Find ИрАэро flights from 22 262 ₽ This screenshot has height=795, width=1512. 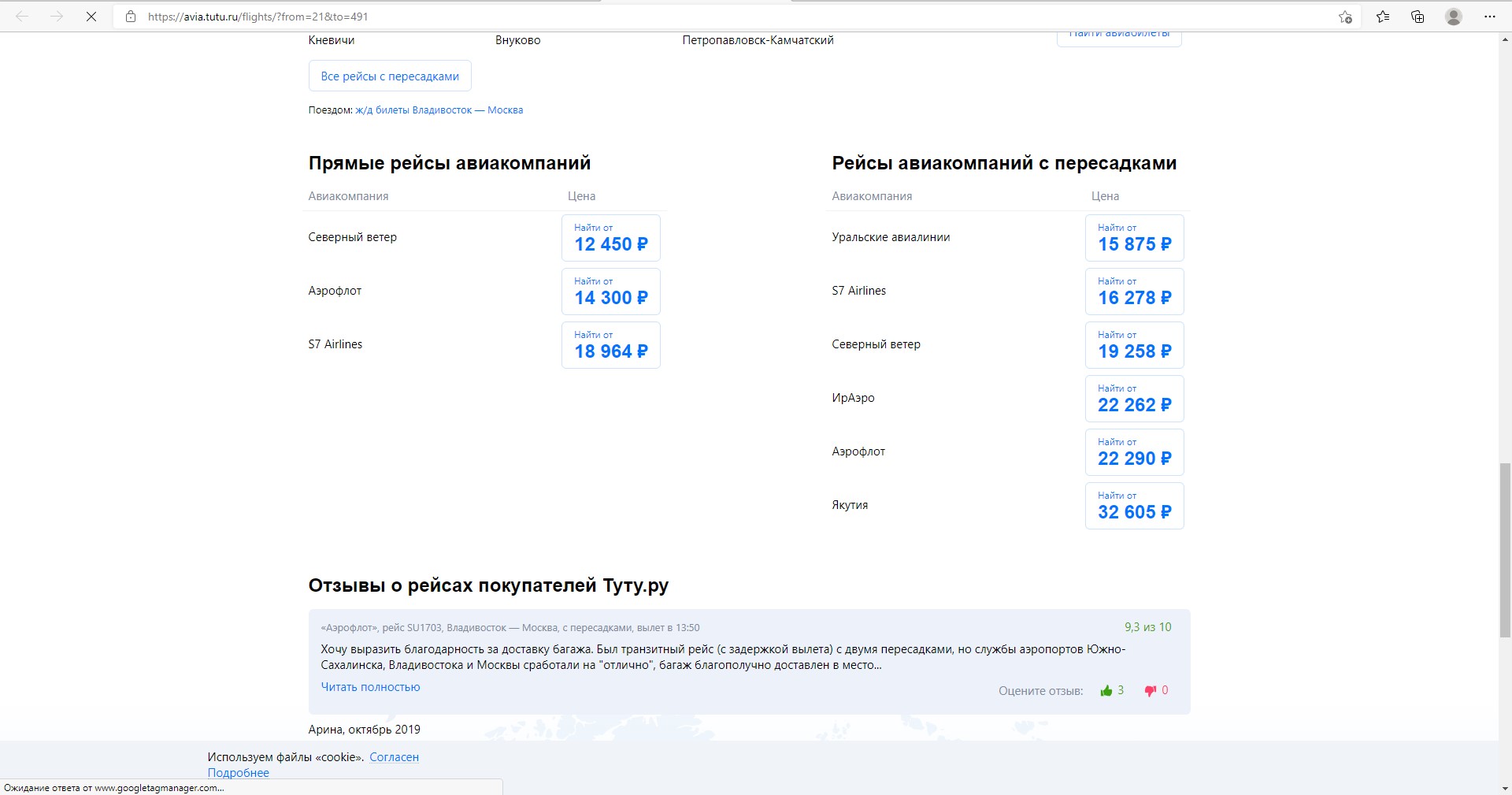click(x=1135, y=399)
